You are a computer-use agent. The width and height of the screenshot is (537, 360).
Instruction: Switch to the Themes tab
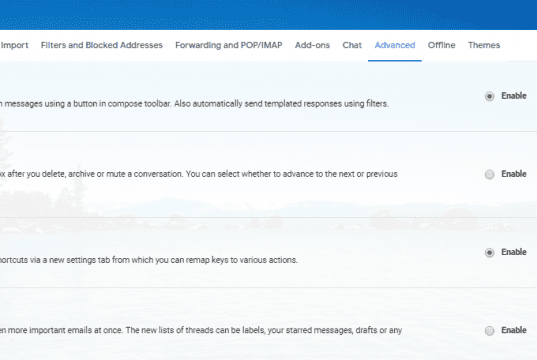point(484,45)
